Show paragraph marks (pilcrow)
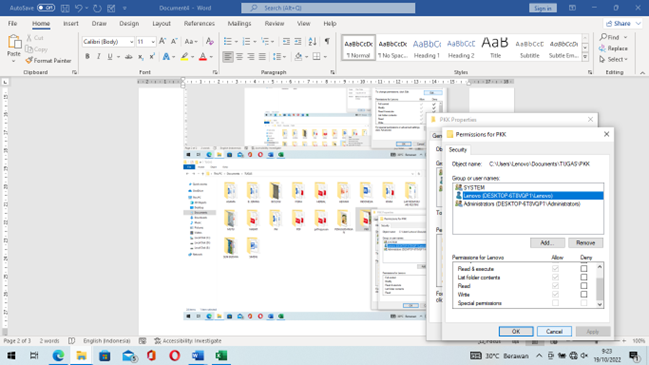Screen dimensions: 649x365 coord(327,41)
